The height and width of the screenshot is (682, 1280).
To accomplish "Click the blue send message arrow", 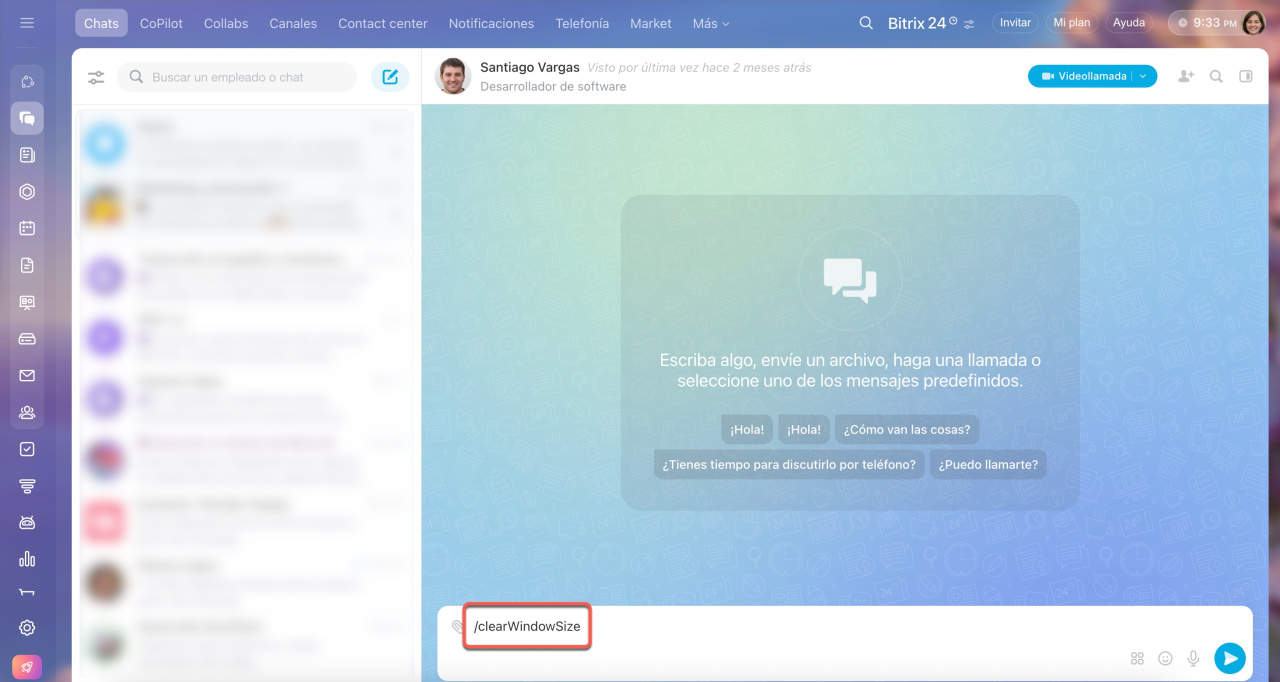I will click(x=1230, y=658).
